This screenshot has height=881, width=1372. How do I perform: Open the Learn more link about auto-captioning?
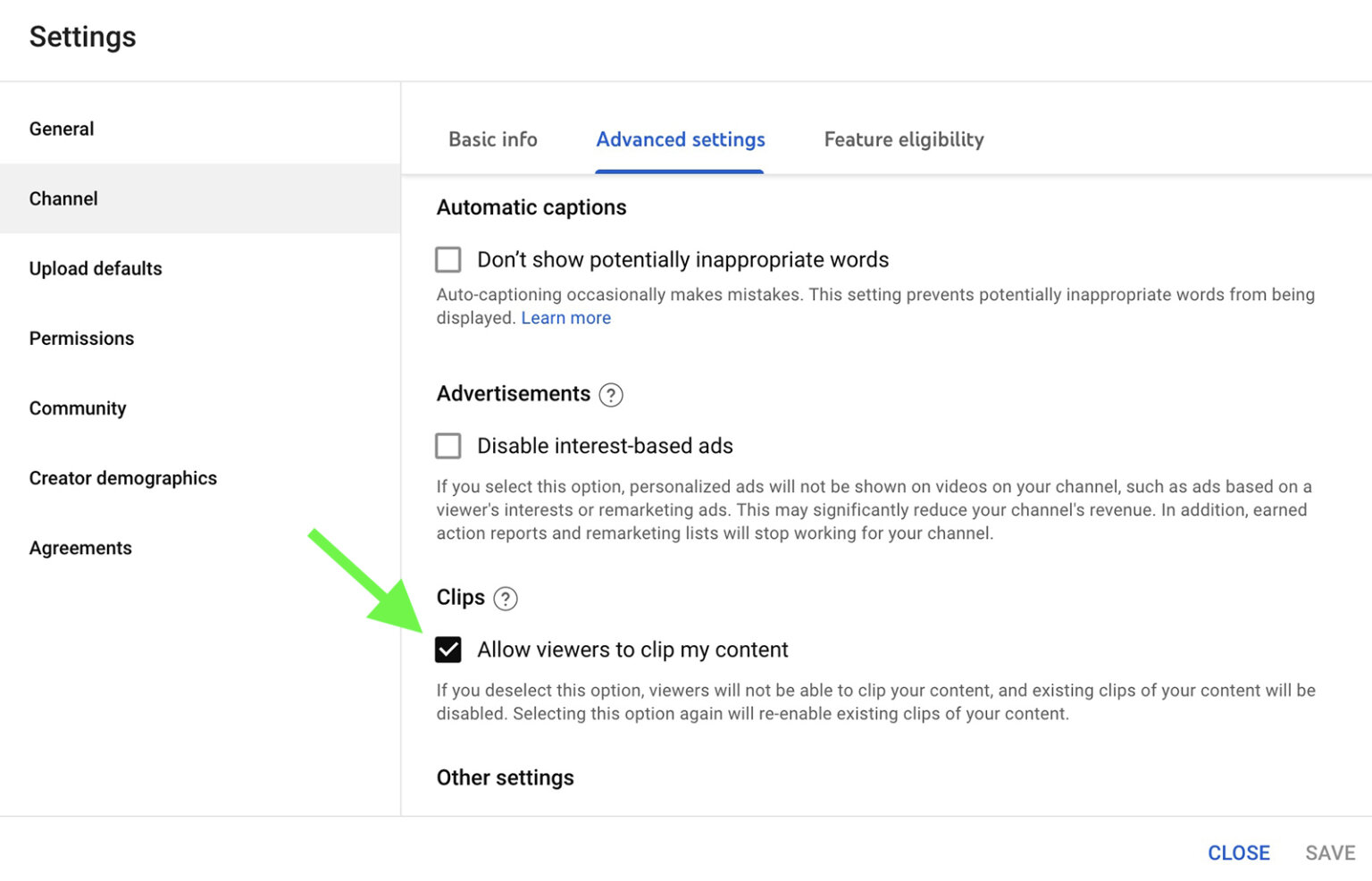tap(565, 317)
